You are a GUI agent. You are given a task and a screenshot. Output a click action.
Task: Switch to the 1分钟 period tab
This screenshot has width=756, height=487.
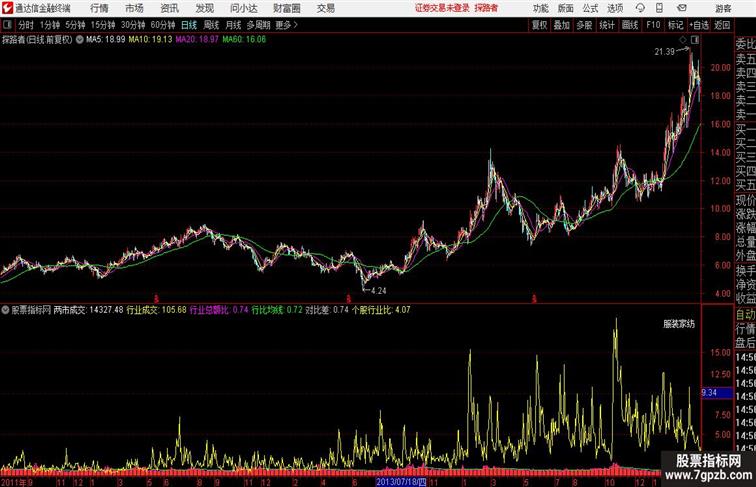click(50, 25)
